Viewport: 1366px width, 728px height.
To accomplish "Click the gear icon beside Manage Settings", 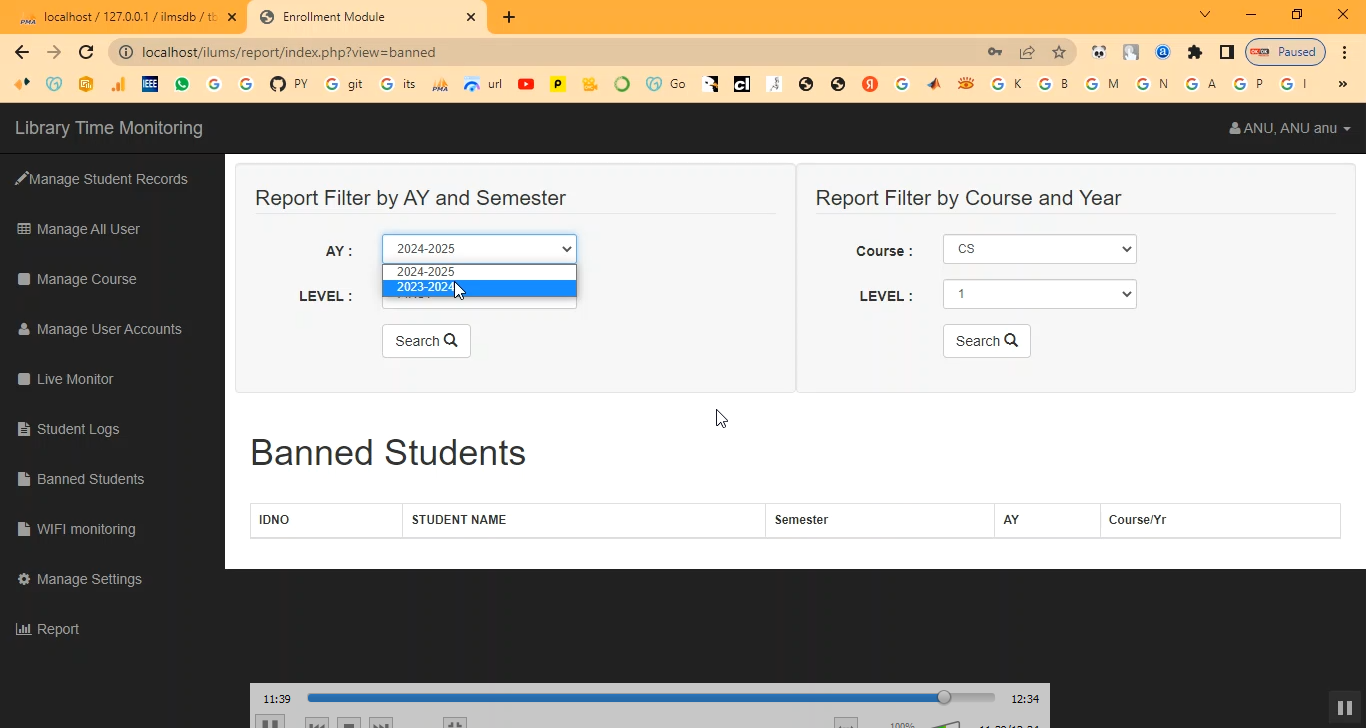I will coord(24,579).
